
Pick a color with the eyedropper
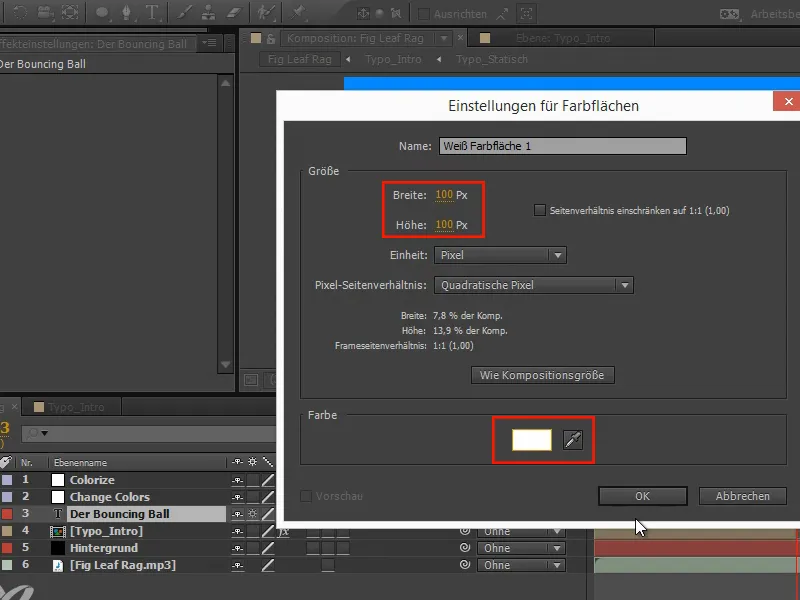pos(573,440)
